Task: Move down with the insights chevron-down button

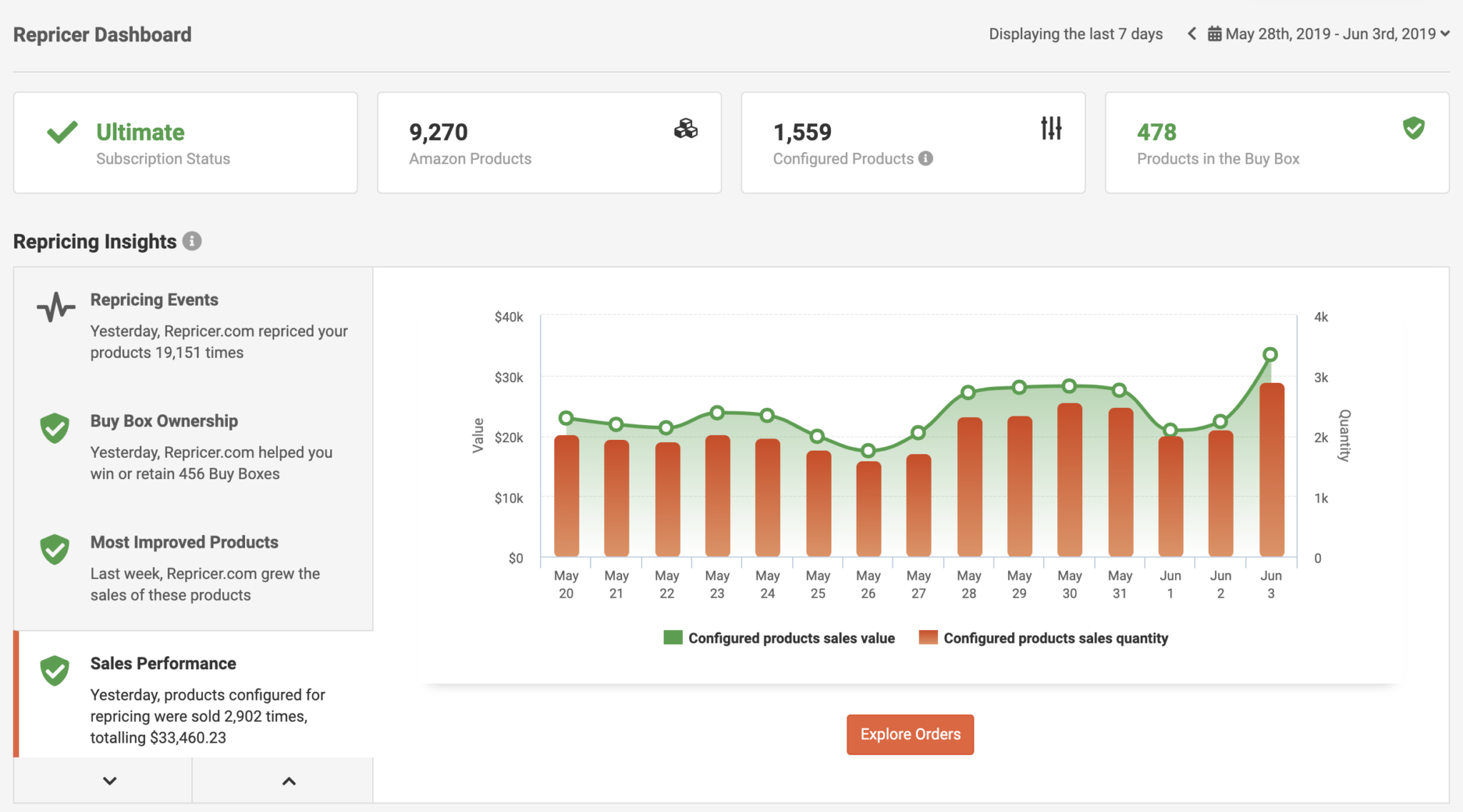Action: [103, 781]
